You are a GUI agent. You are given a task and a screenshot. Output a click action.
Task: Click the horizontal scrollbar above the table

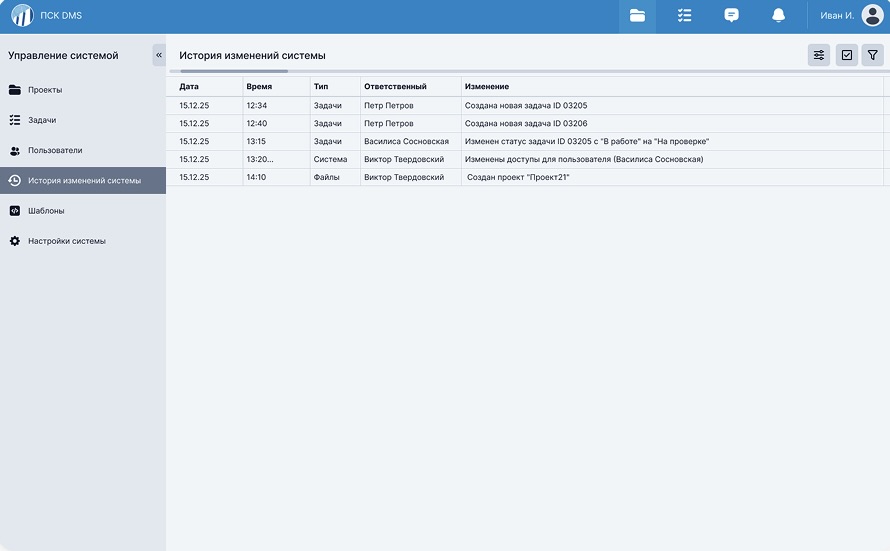234,71
